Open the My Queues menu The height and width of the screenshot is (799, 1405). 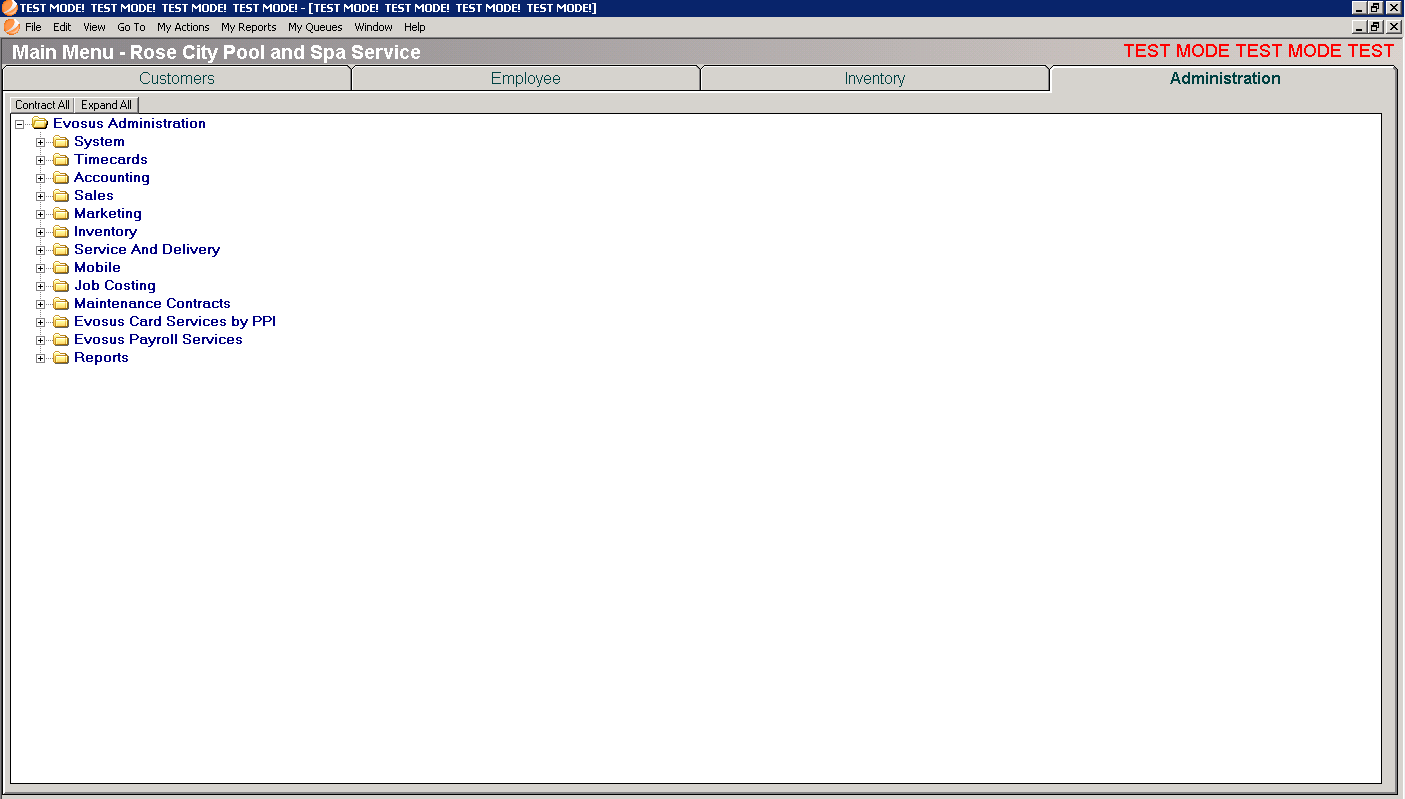(x=315, y=27)
